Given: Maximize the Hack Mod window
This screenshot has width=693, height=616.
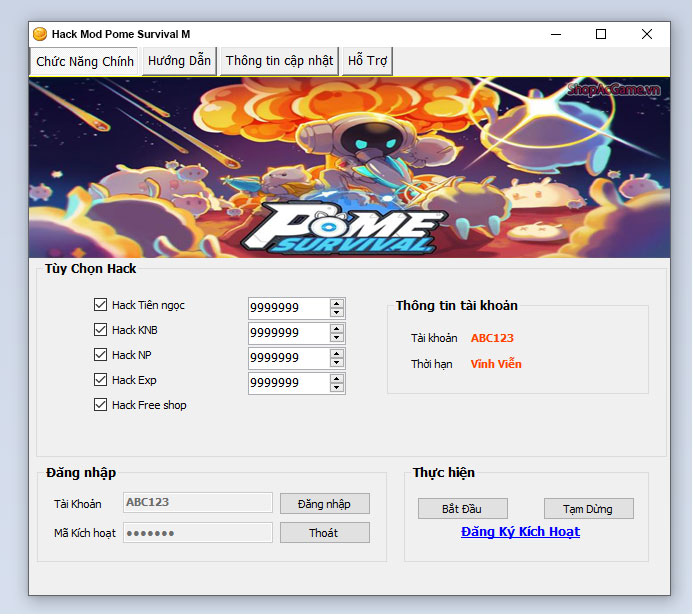Looking at the screenshot, I should click(601, 34).
